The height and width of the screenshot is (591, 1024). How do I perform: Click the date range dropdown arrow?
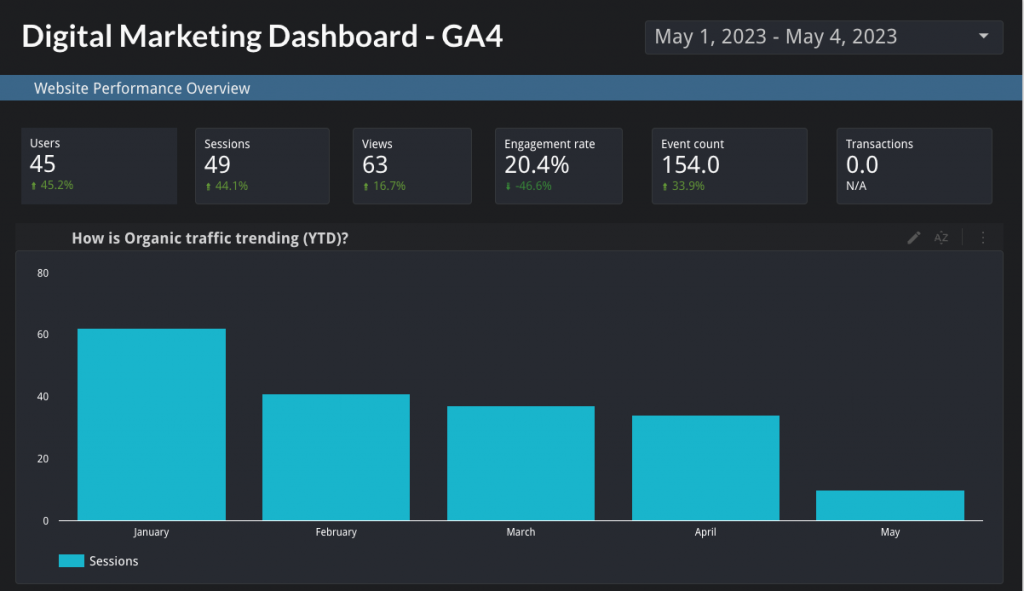tap(984, 38)
